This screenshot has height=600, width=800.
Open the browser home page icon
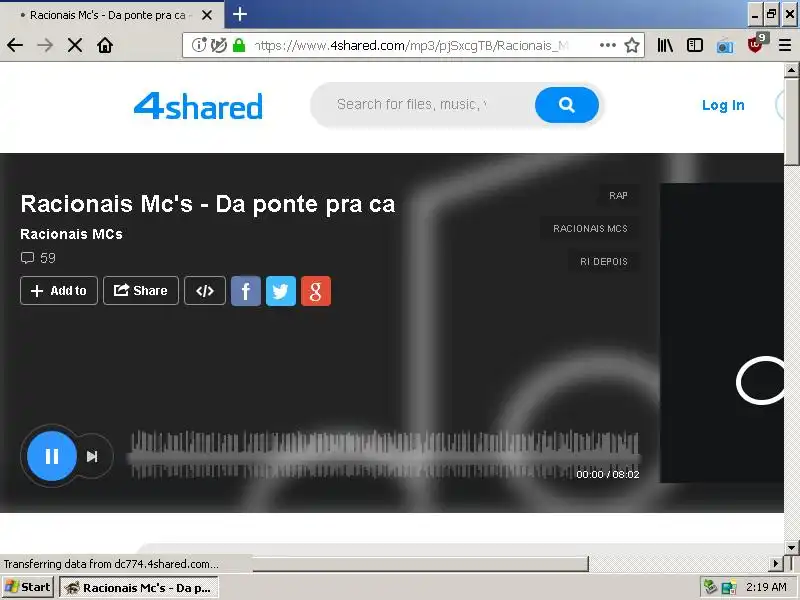tap(105, 45)
